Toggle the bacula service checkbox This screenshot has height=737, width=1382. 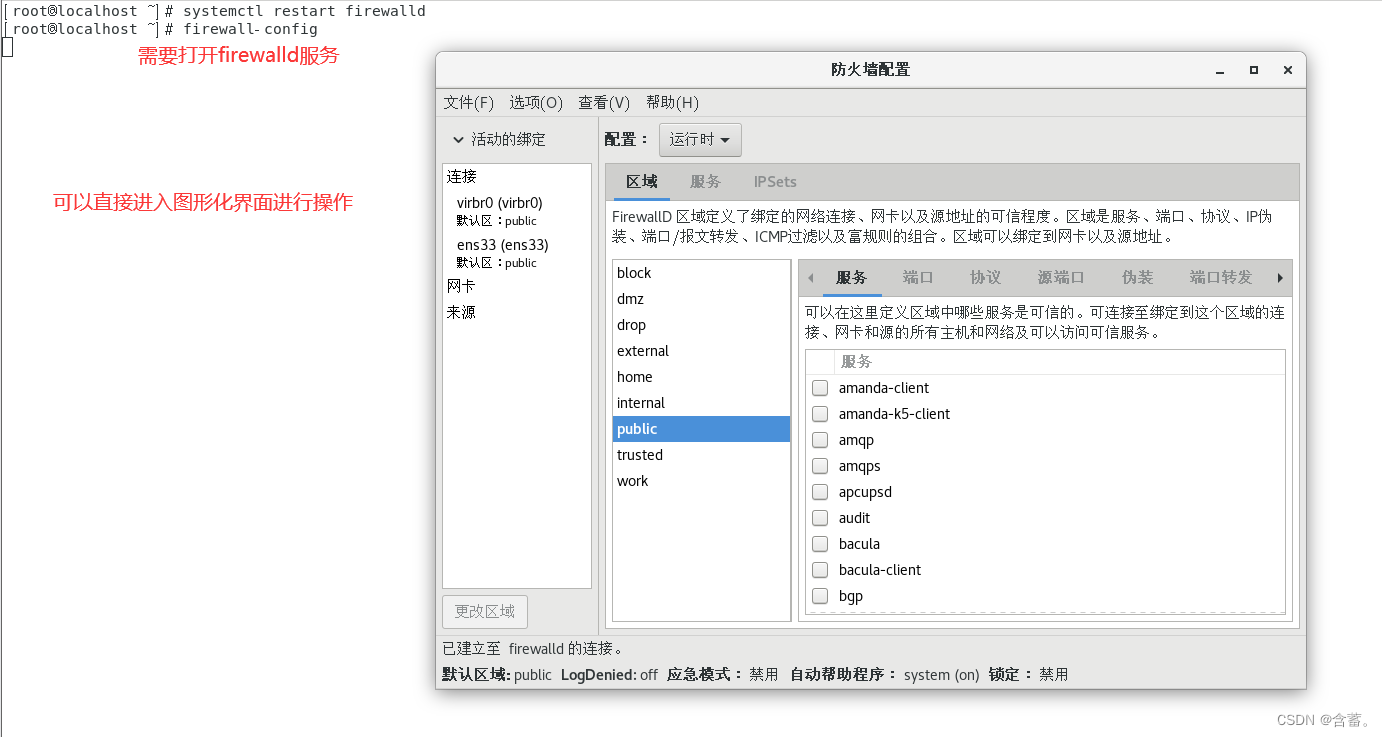click(820, 544)
